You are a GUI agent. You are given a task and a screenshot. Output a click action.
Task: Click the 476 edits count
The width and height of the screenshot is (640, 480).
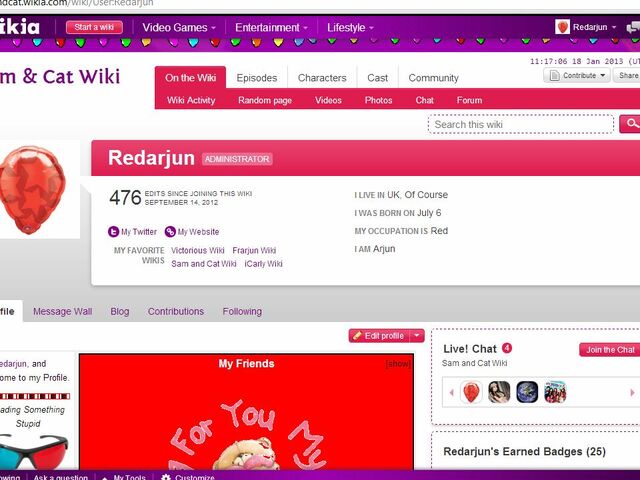tap(125, 198)
